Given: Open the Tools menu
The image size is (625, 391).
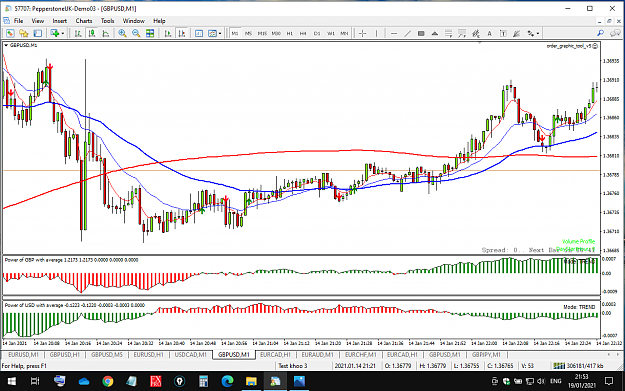Looking at the screenshot, I should [107, 21].
